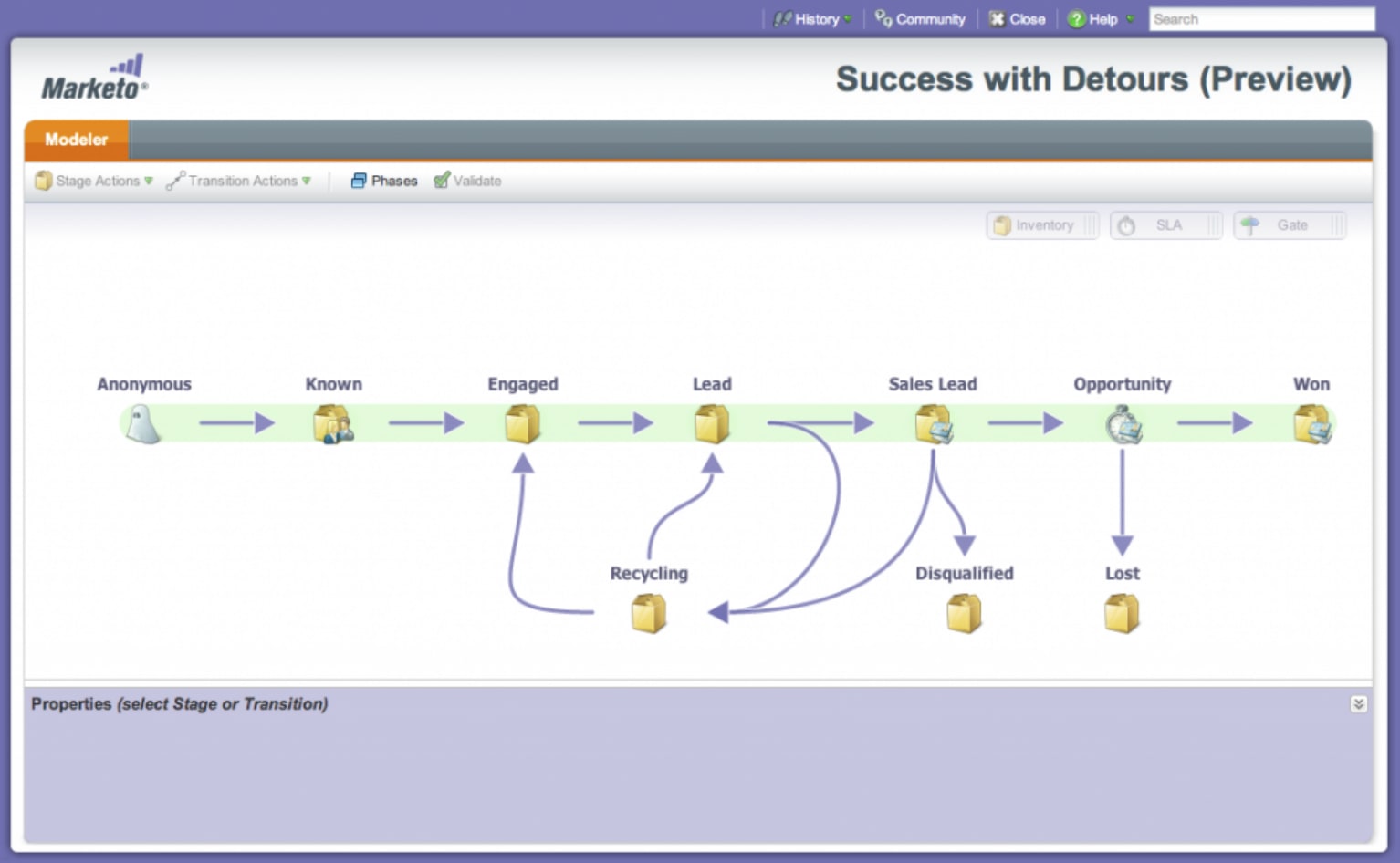Click the Recycling to Engaged transition arrowhead

[x=523, y=463]
